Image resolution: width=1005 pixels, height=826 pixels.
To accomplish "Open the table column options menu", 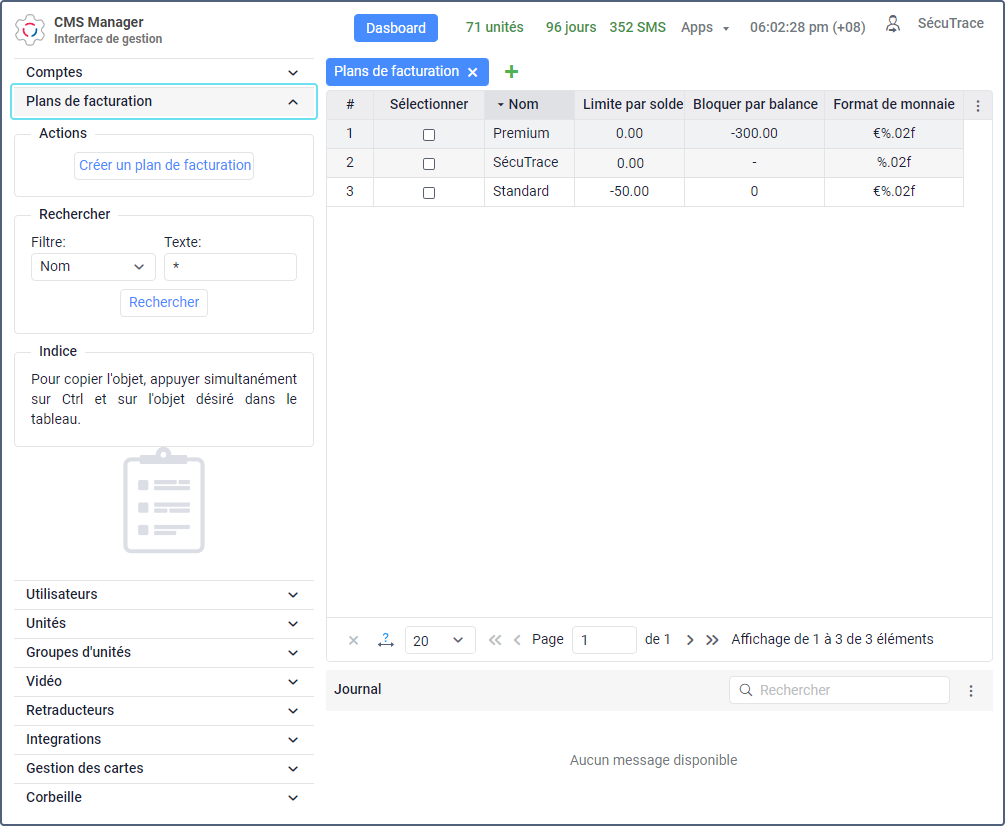I will pyautogui.click(x=978, y=105).
